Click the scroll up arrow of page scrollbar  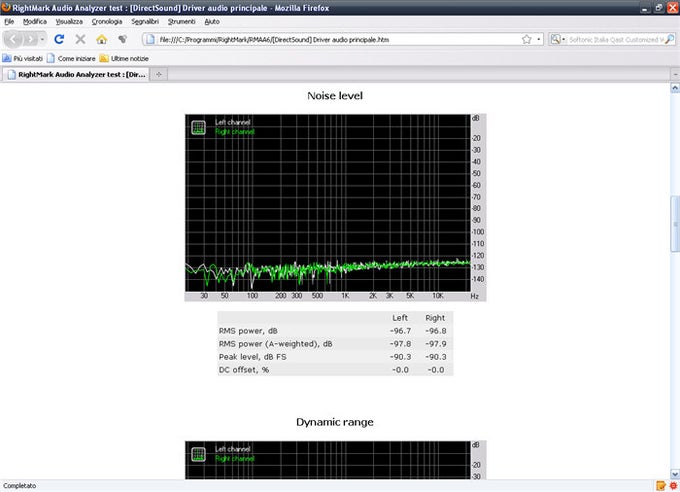click(x=675, y=88)
